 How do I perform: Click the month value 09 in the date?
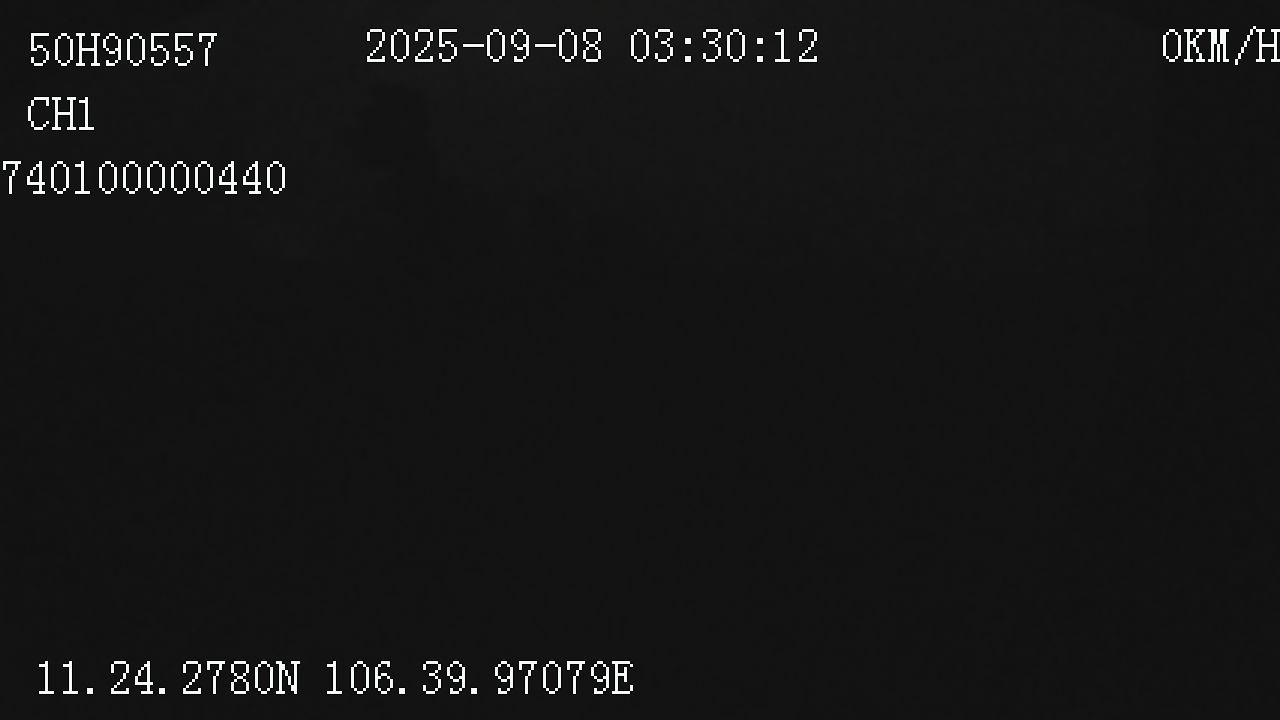pos(508,47)
